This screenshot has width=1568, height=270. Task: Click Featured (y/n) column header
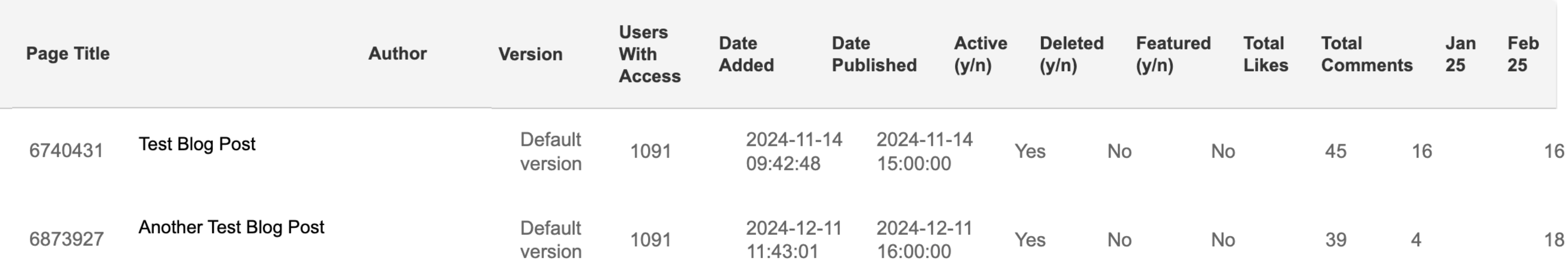(x=1173, y=54)
